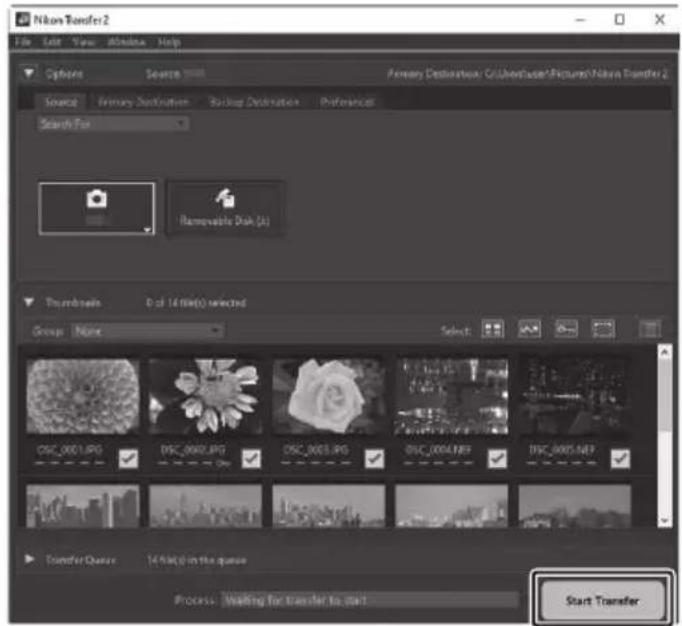Open the Search For dropdown
This screenshot has width=682, height=626.
pyautogui.click(x=113, y=124)
